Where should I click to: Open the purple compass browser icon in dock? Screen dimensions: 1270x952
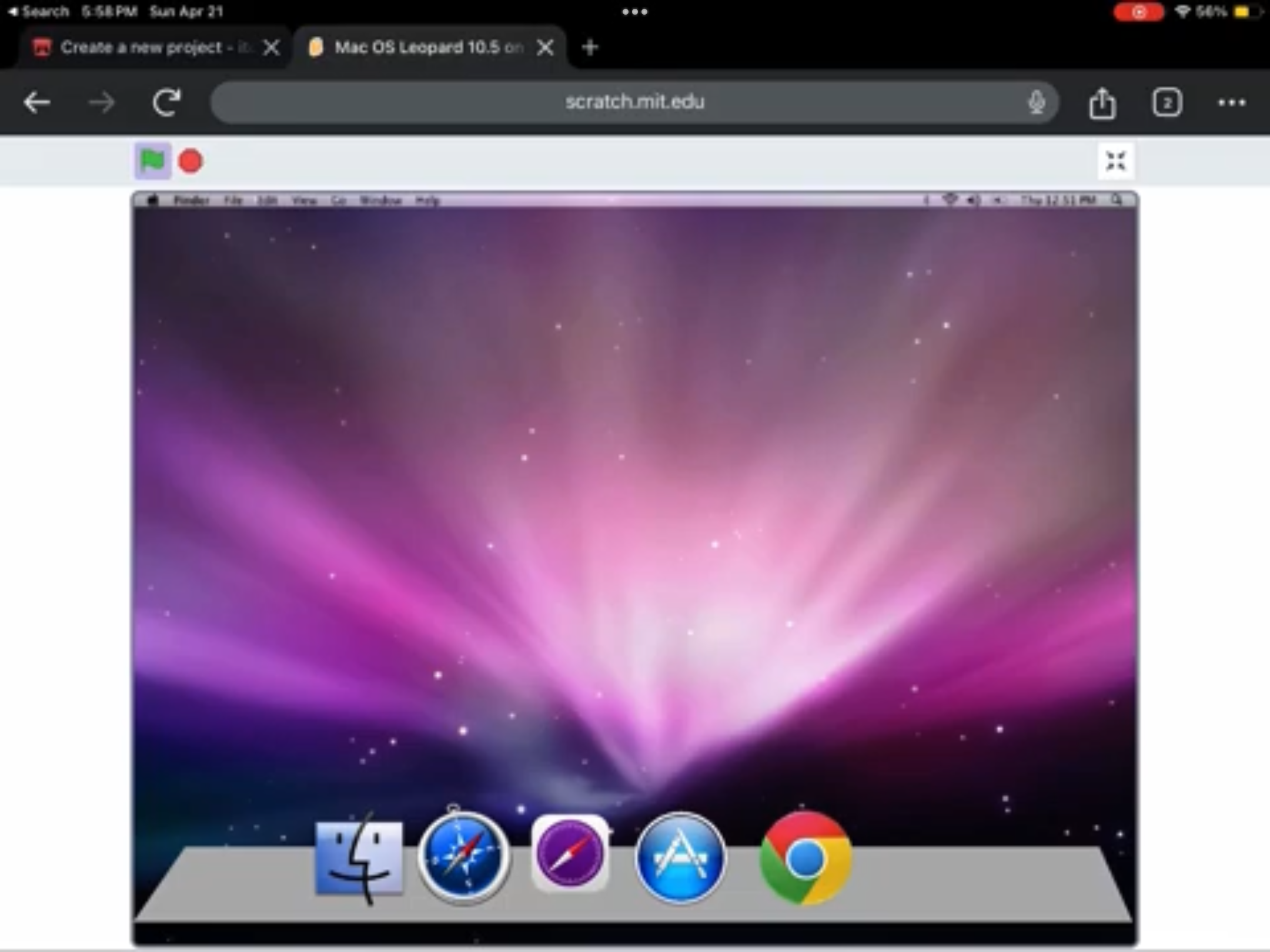tap(570, 852)
